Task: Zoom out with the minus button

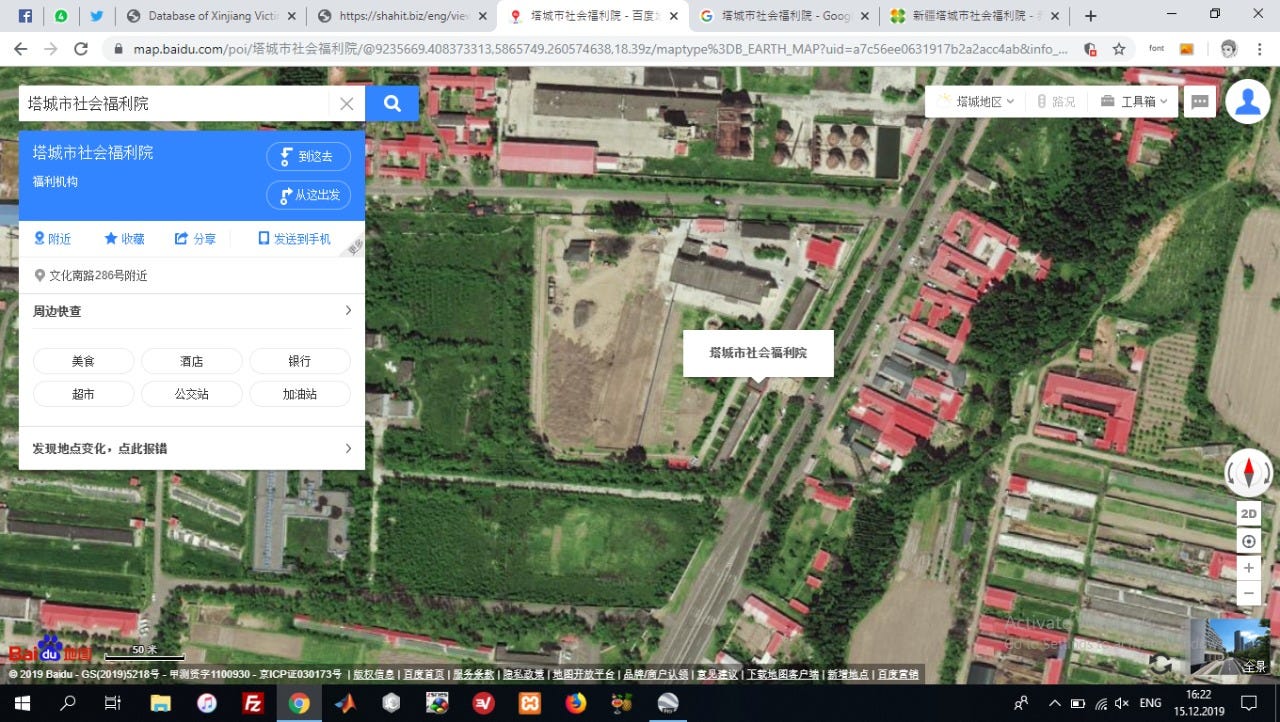Action: coord(1249,594)
